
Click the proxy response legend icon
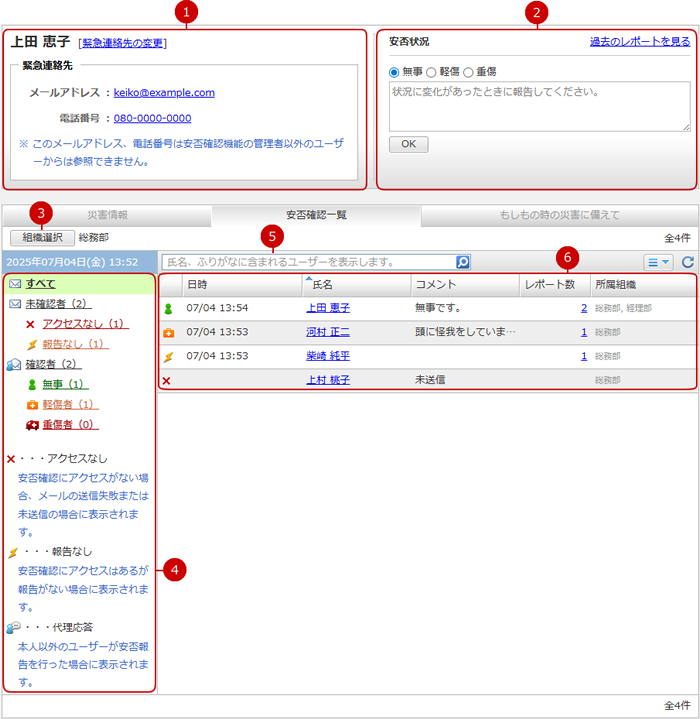pyautogui.click(x=14, y=627)
